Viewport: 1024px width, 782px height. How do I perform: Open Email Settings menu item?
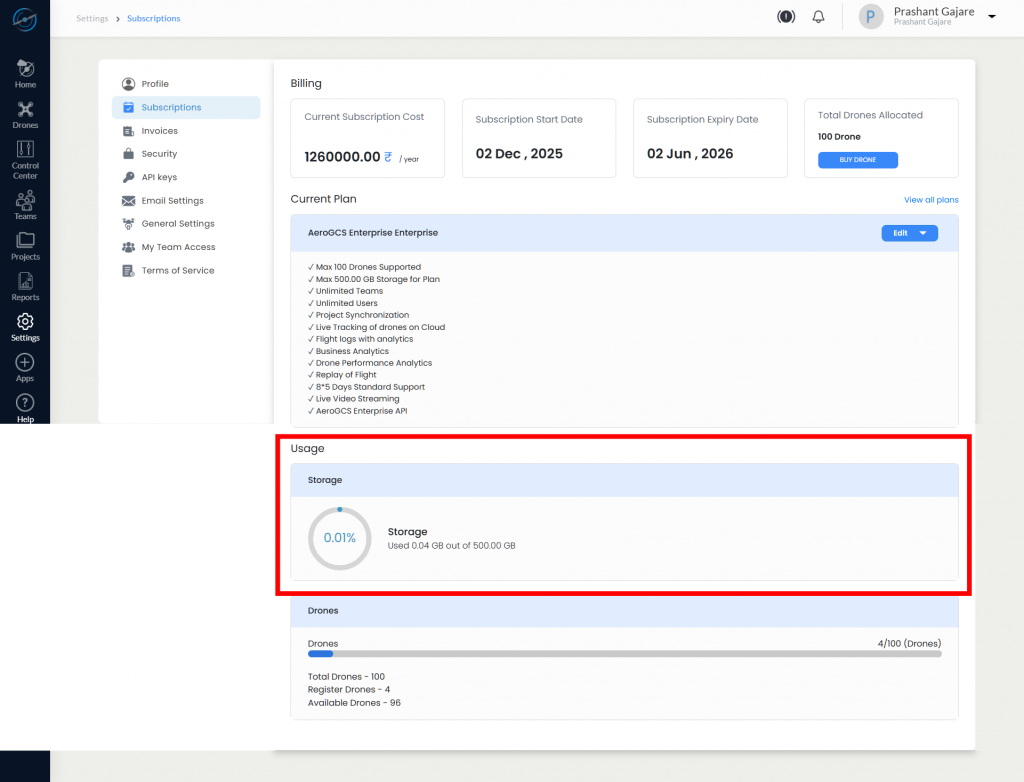[172, 201]
